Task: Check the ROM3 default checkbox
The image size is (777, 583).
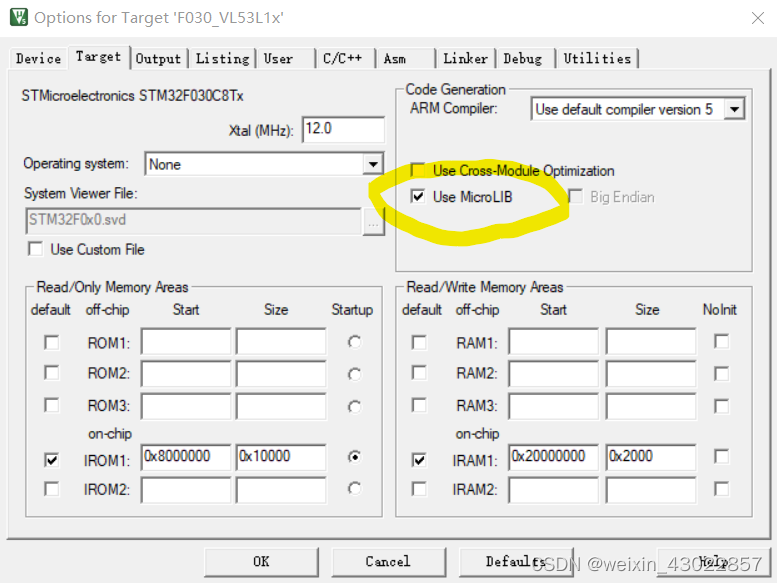Action: [52, 405]
